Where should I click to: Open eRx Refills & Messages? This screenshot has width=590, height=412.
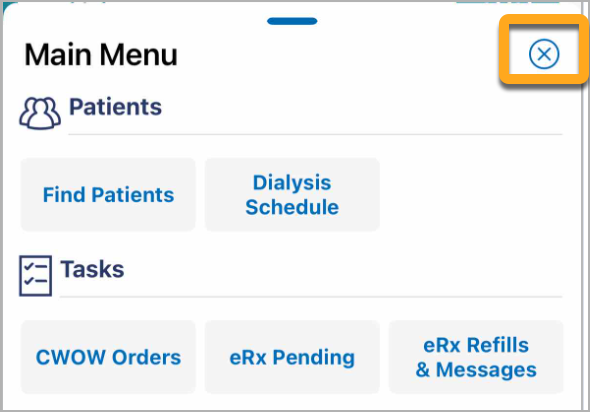476,357
